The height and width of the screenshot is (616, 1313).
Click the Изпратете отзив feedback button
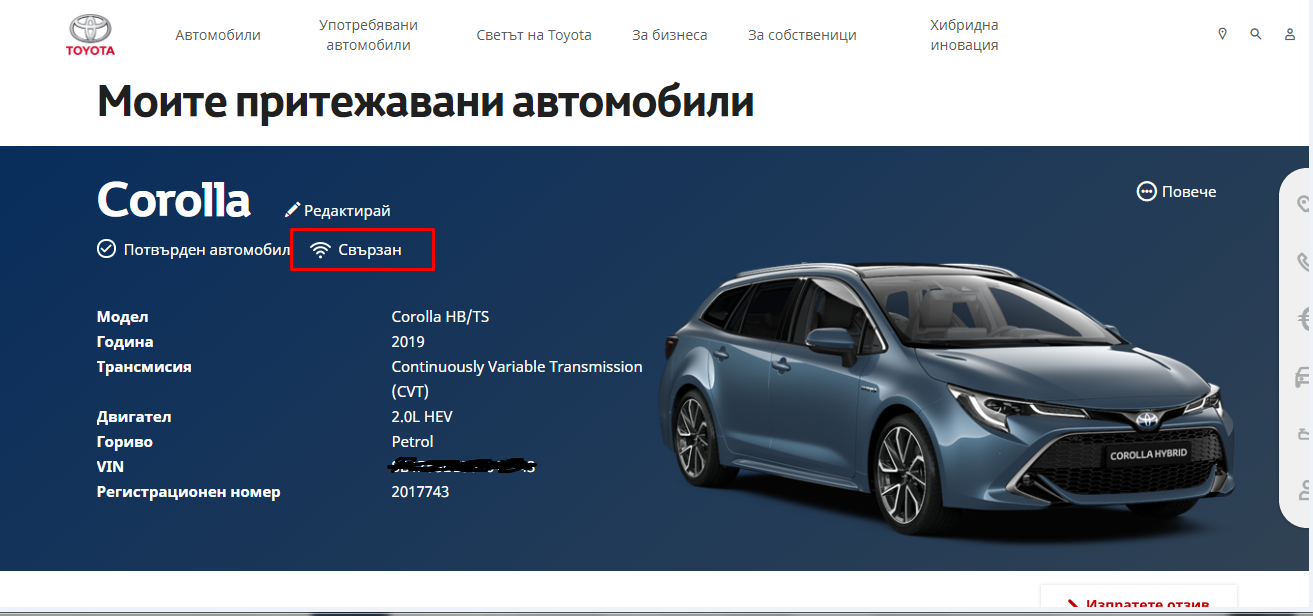(x=1138, y=604)
